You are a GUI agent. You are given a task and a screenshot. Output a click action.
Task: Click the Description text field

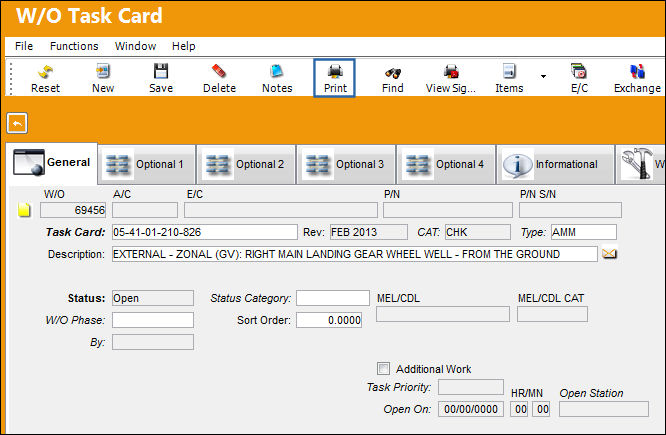pyautogui.click(x=355, y=254)
